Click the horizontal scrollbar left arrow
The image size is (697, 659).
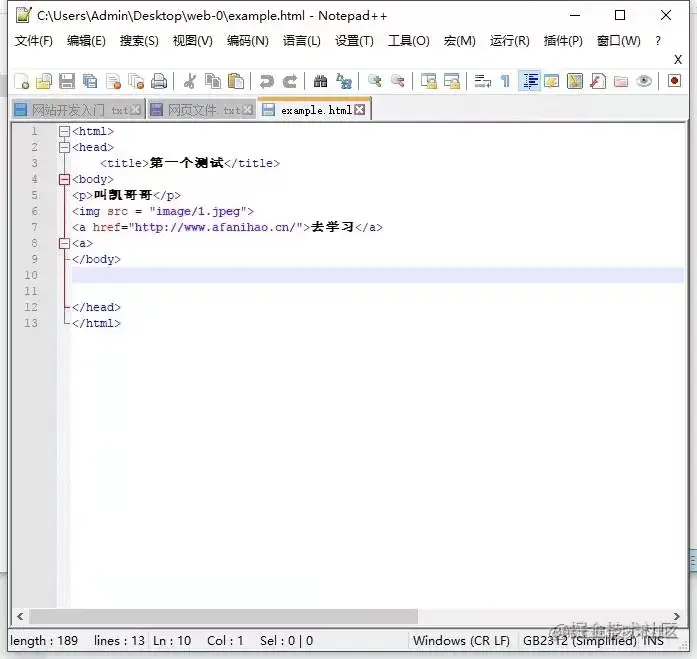click(x=20, y=616)
